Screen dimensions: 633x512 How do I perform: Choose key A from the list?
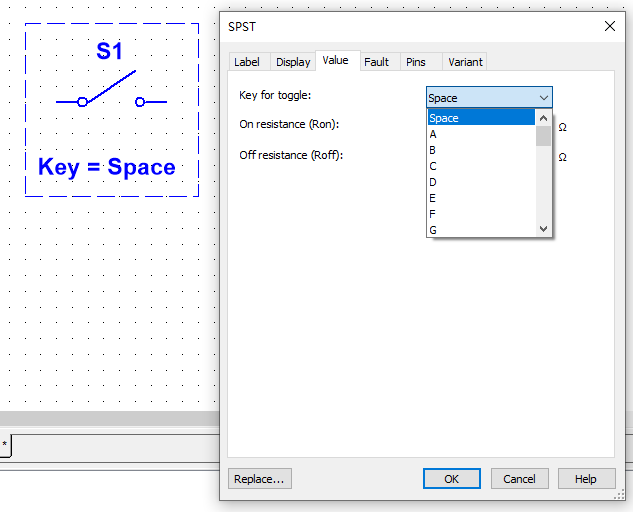(481, 134)
